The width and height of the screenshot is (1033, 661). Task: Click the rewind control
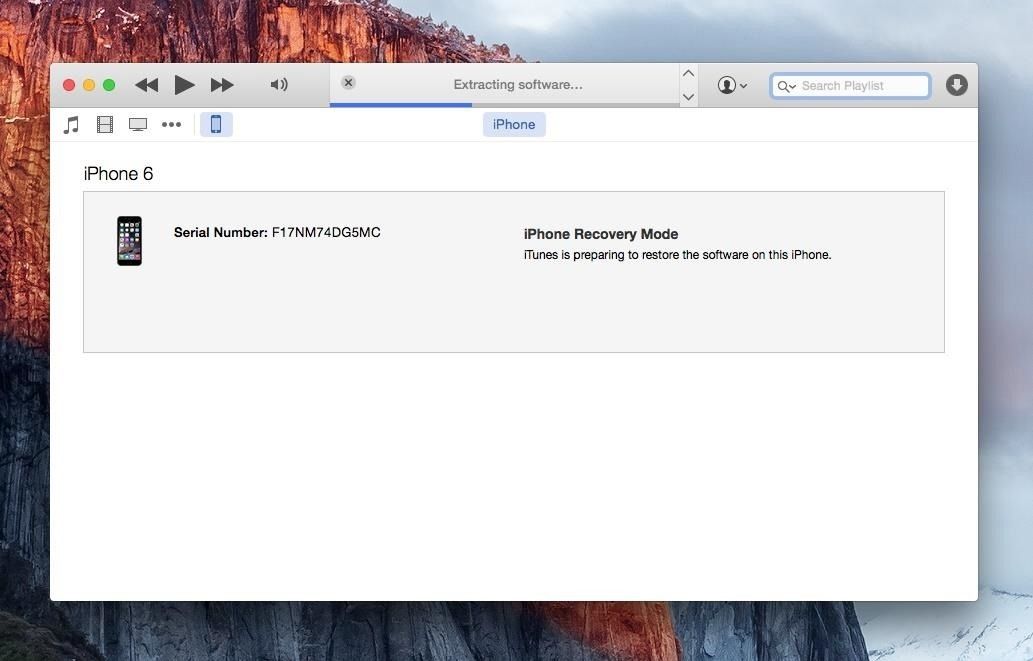coord(146,85)
